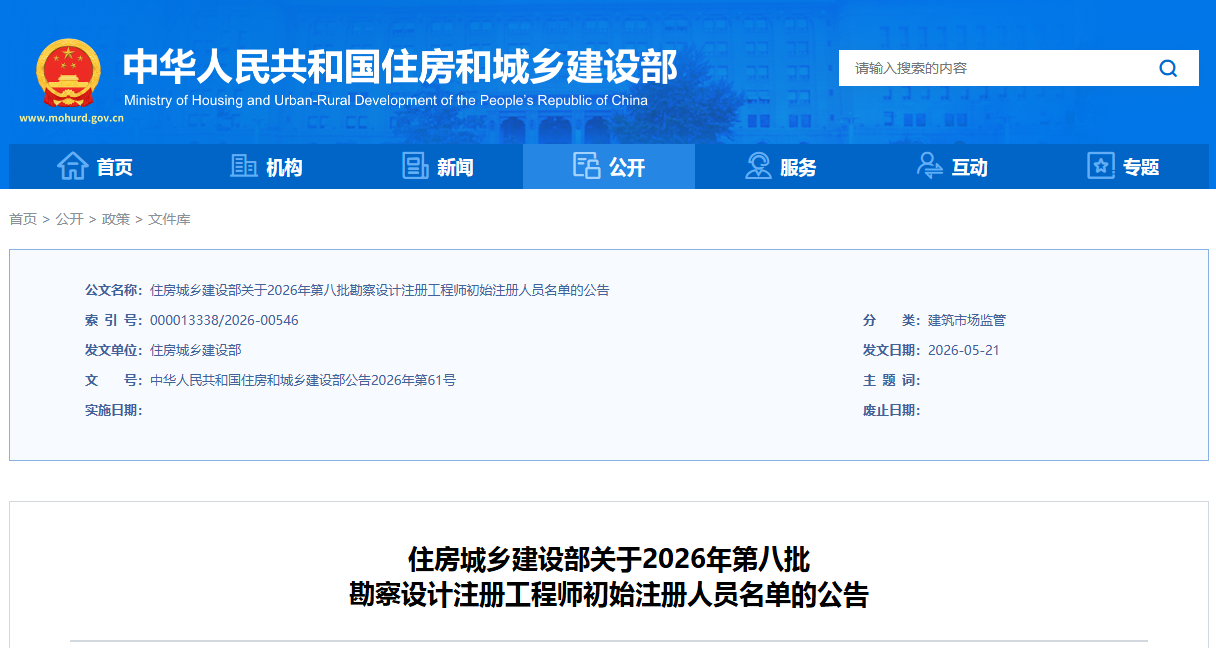Image resolution: width=1216 pixels, height=648 pixels.
Task: Select the 公开 navigation tab
Action: [609, 166]
